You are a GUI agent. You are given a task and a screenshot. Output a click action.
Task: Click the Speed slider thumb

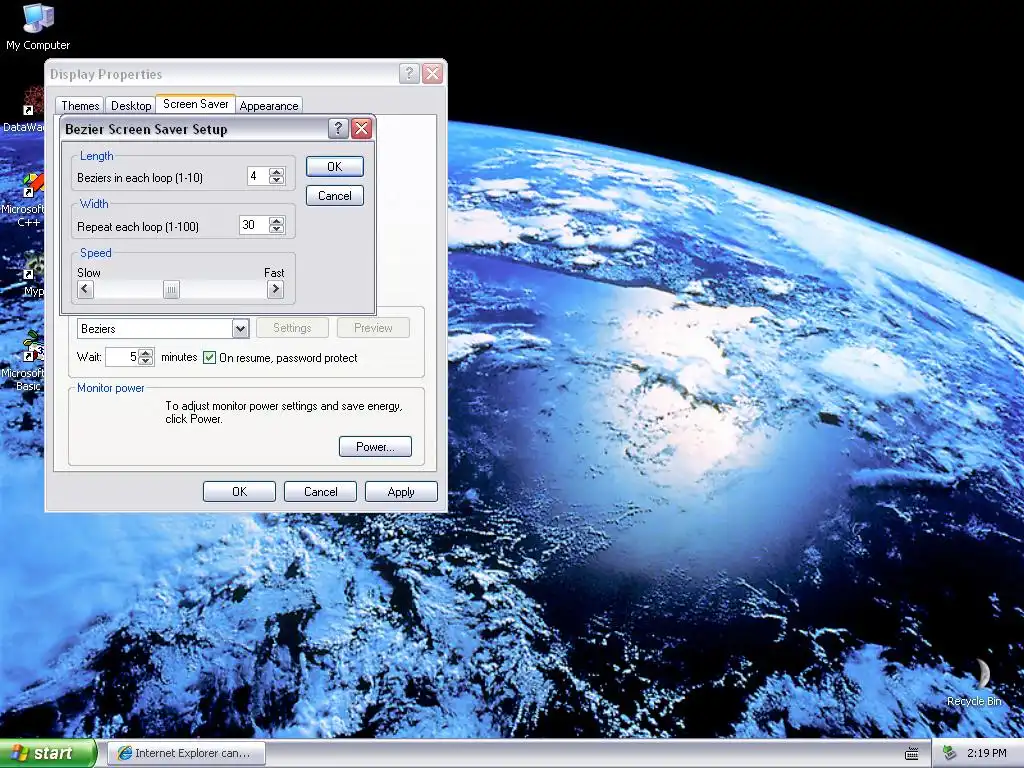pos(171,289)
